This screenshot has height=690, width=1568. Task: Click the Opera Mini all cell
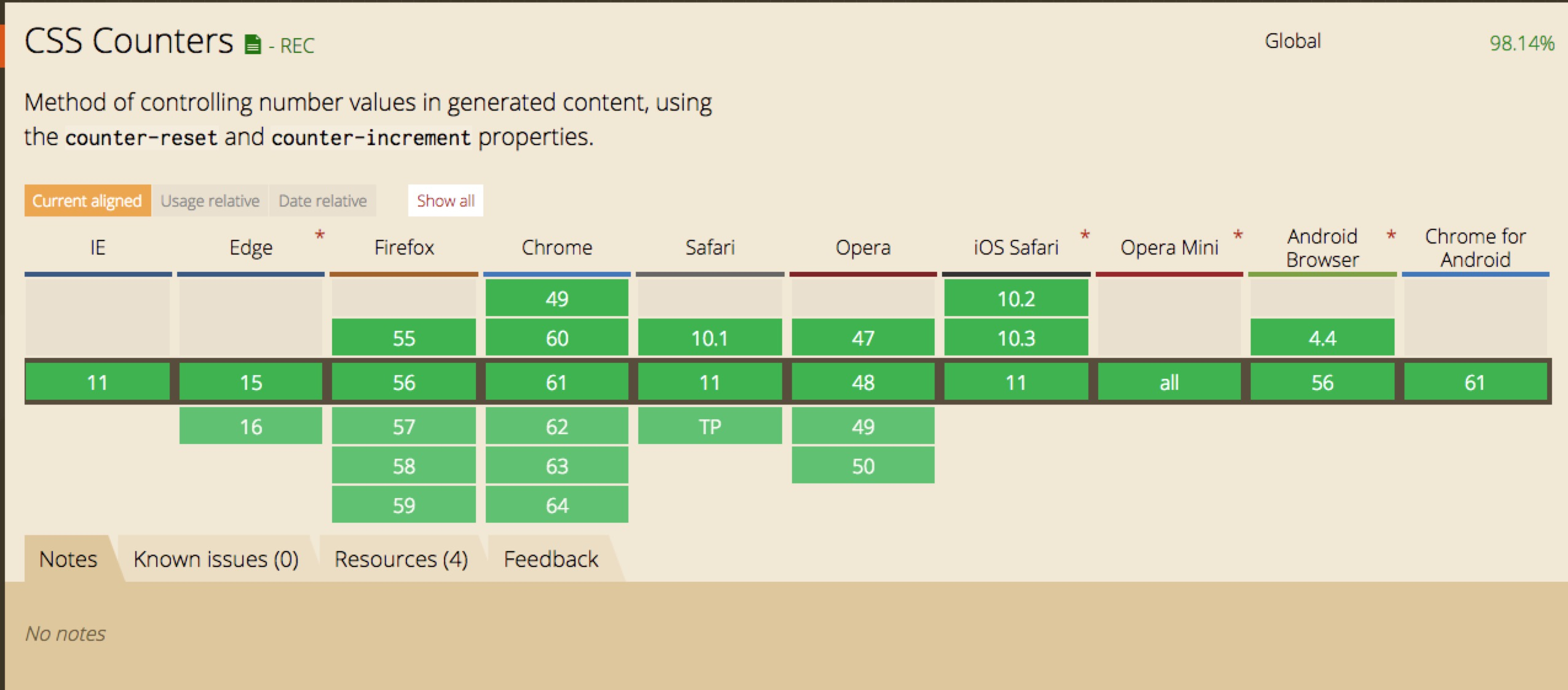point(1169,383)
